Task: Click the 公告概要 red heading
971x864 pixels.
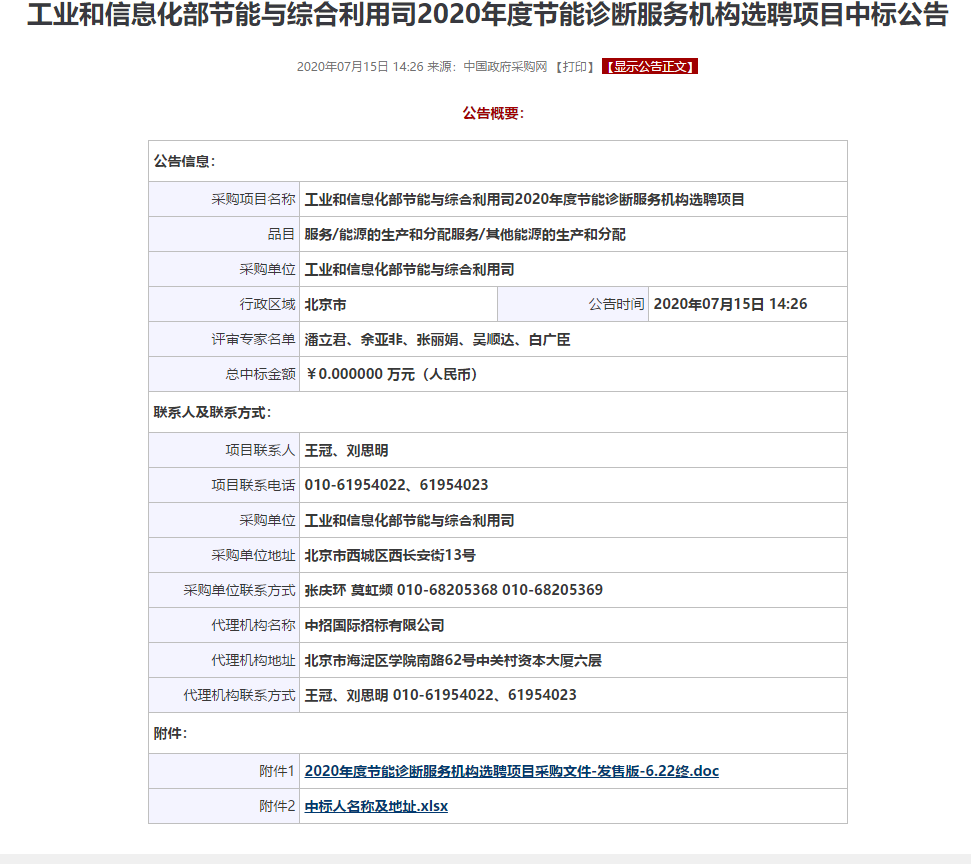Action: tap(492, 114)
